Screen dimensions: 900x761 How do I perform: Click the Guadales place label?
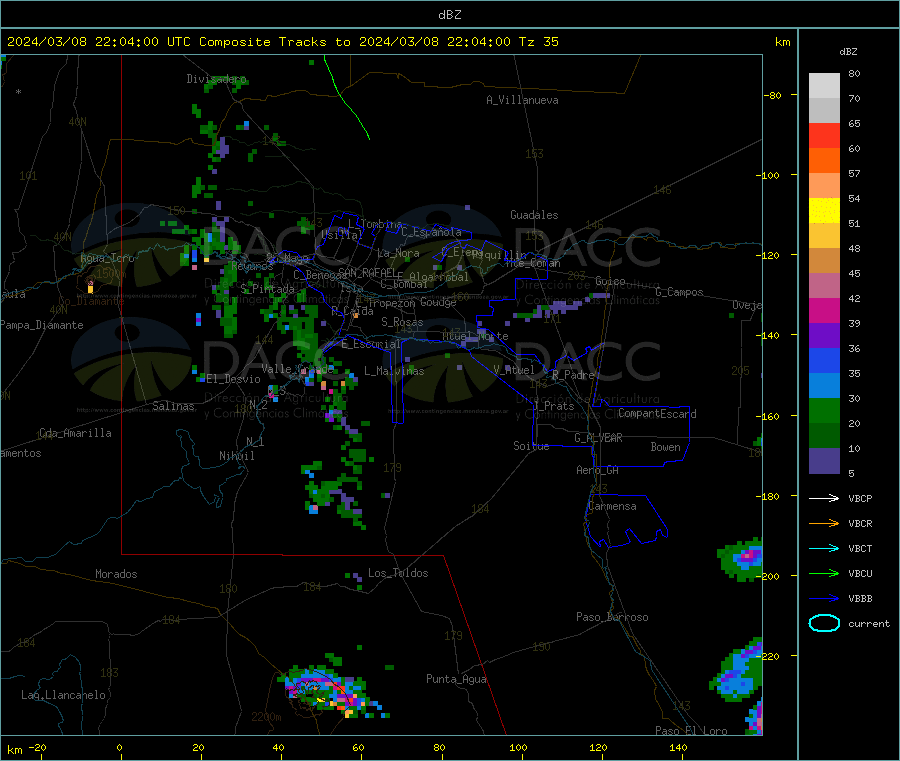[x=534, y=215]
